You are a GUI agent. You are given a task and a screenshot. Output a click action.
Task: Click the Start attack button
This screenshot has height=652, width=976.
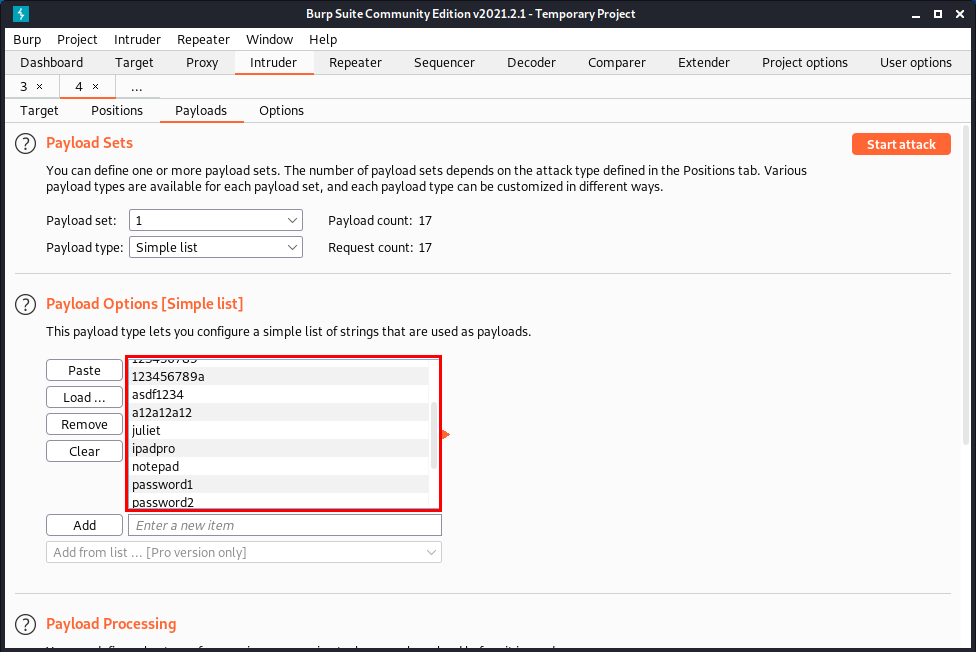[x=901, y=144]
